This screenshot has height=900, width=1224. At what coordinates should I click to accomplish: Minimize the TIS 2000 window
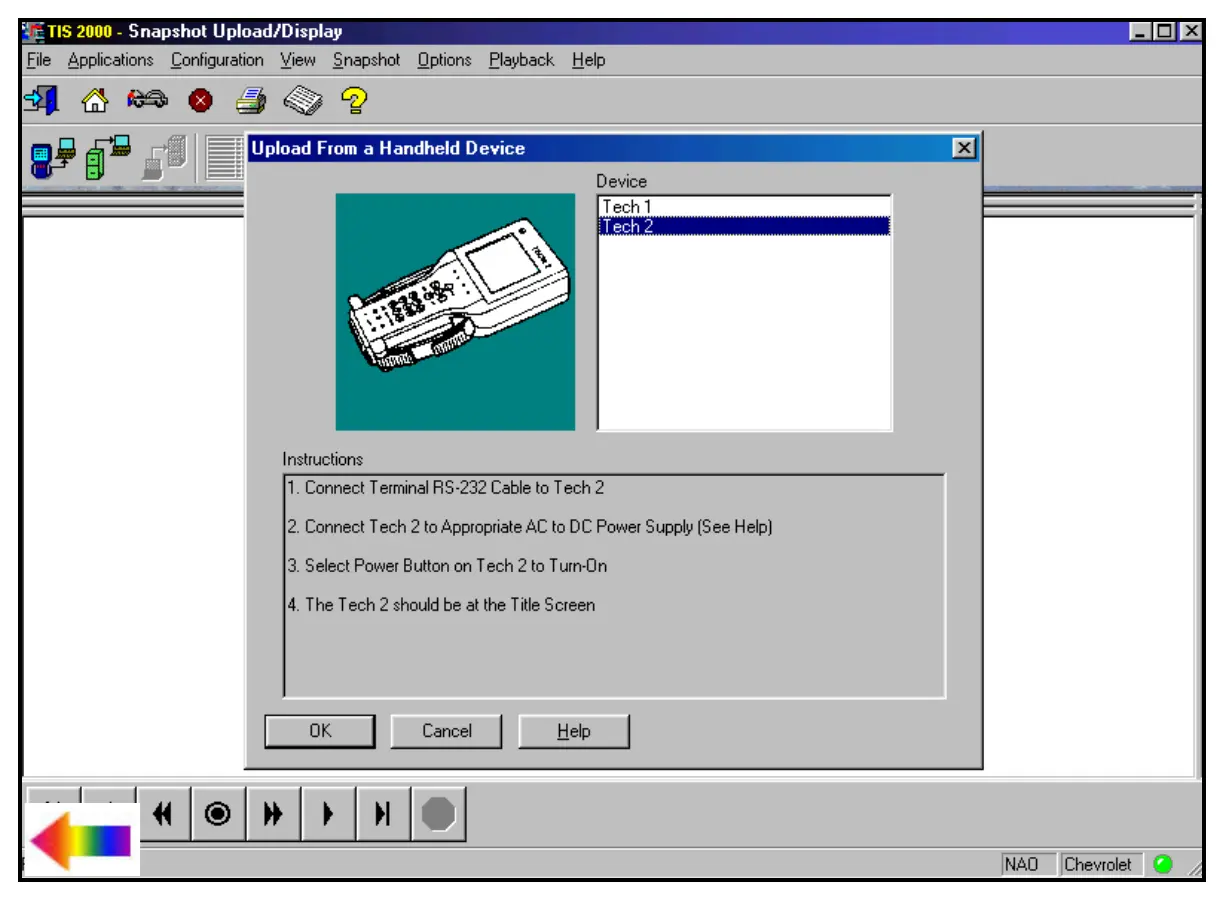pos(1141,32)
